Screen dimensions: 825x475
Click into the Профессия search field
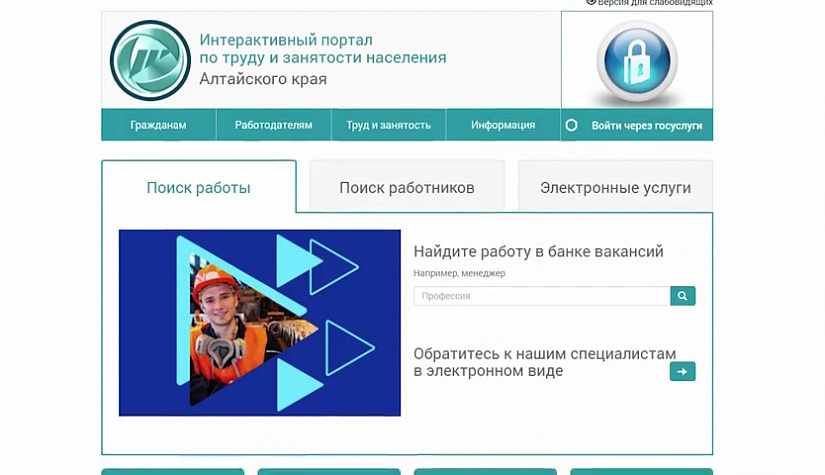541,296
